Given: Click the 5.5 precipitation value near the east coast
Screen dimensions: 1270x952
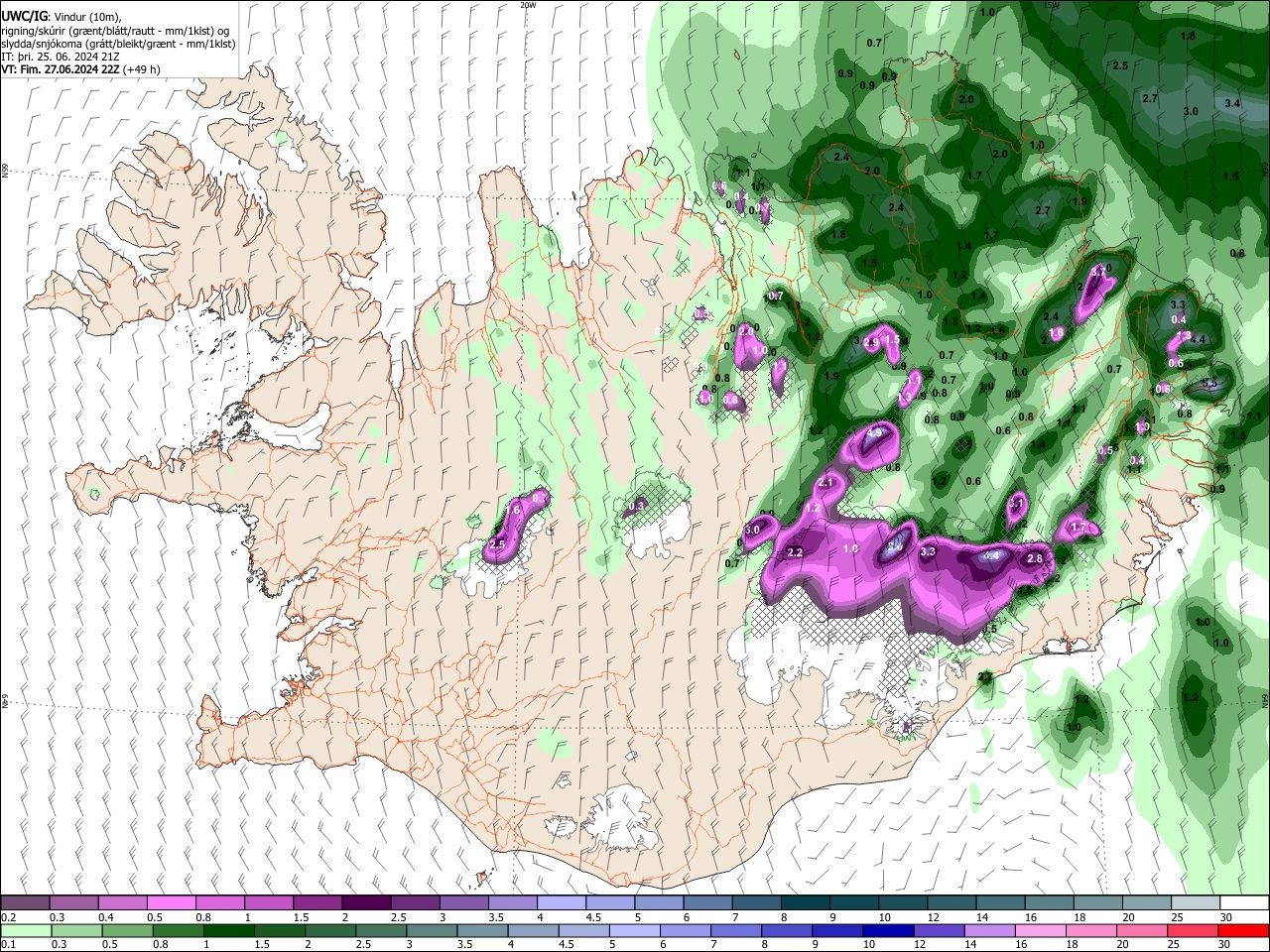Looking at the screenshot, I should [x=1209, y=384].
